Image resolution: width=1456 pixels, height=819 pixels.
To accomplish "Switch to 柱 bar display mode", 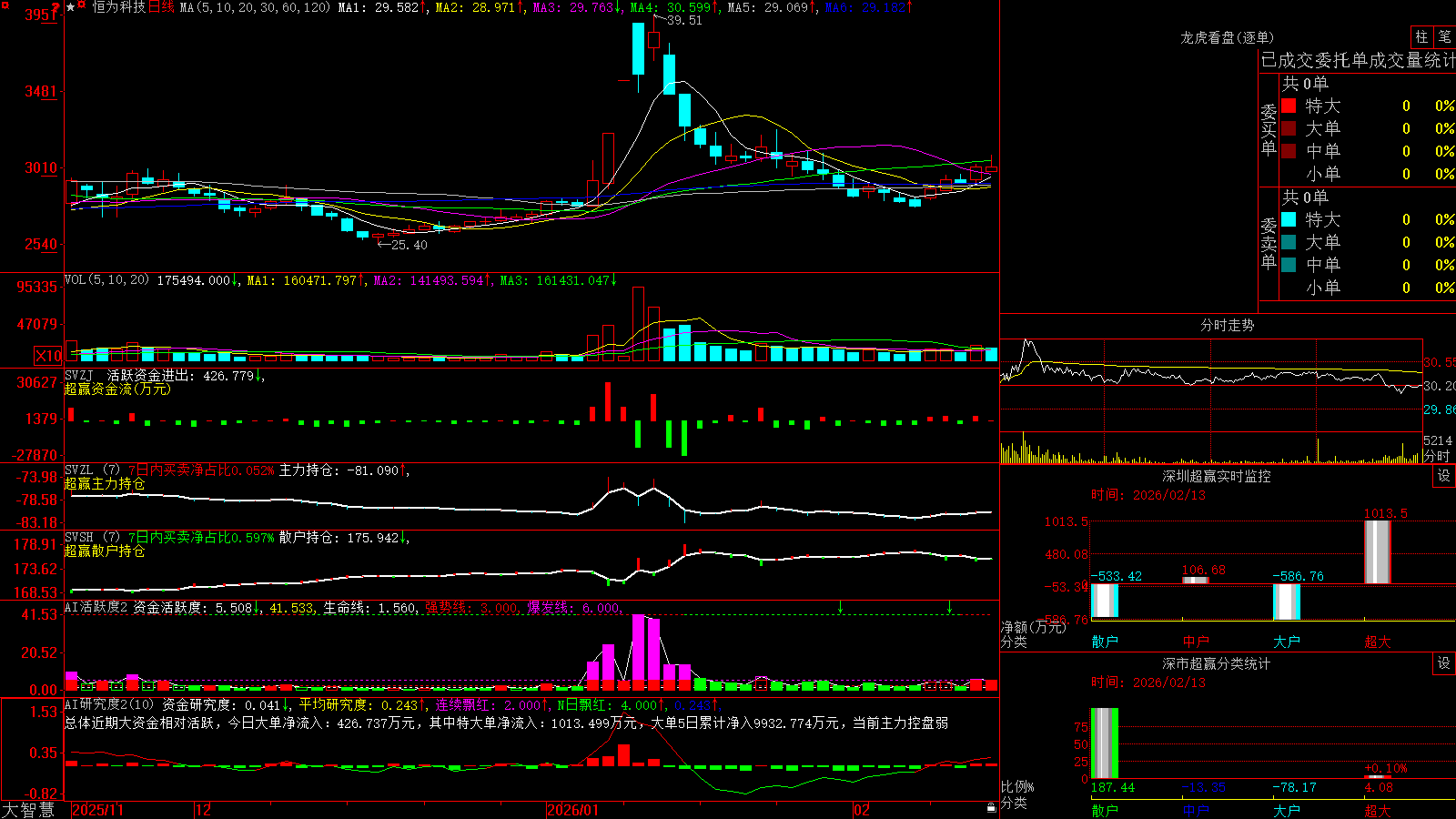I will pos(1421,37).
